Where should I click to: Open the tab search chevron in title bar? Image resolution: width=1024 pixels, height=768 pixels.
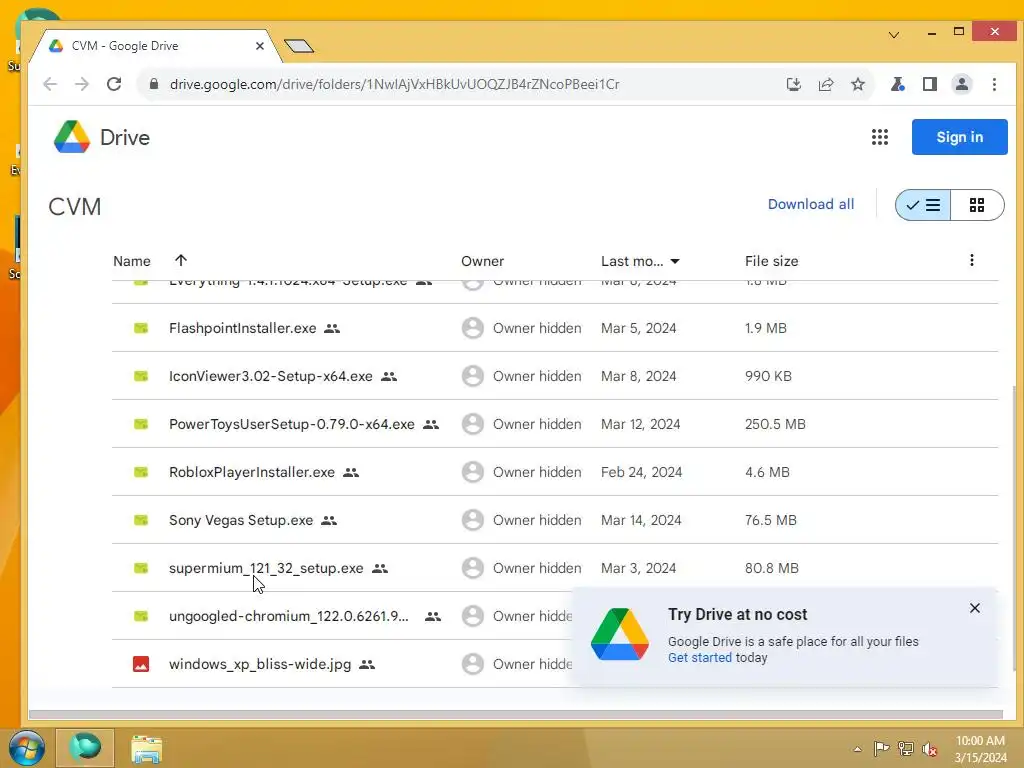tap(894, 34)
